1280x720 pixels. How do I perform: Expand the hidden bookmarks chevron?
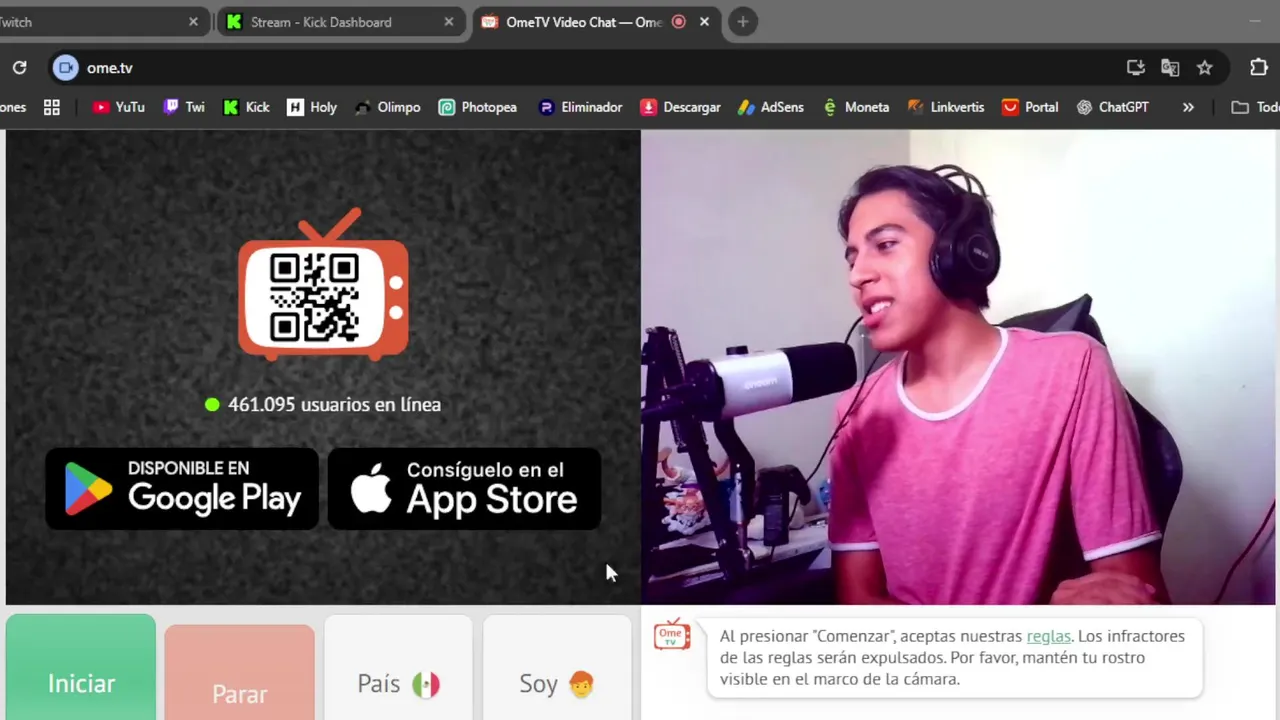tap(1188, 107)
